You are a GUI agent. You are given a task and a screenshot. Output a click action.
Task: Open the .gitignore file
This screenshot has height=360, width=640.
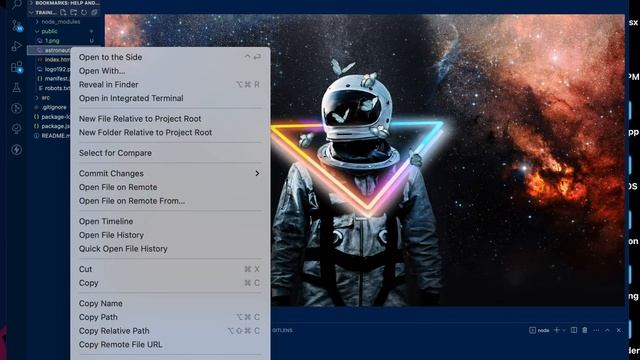[54, 107]
